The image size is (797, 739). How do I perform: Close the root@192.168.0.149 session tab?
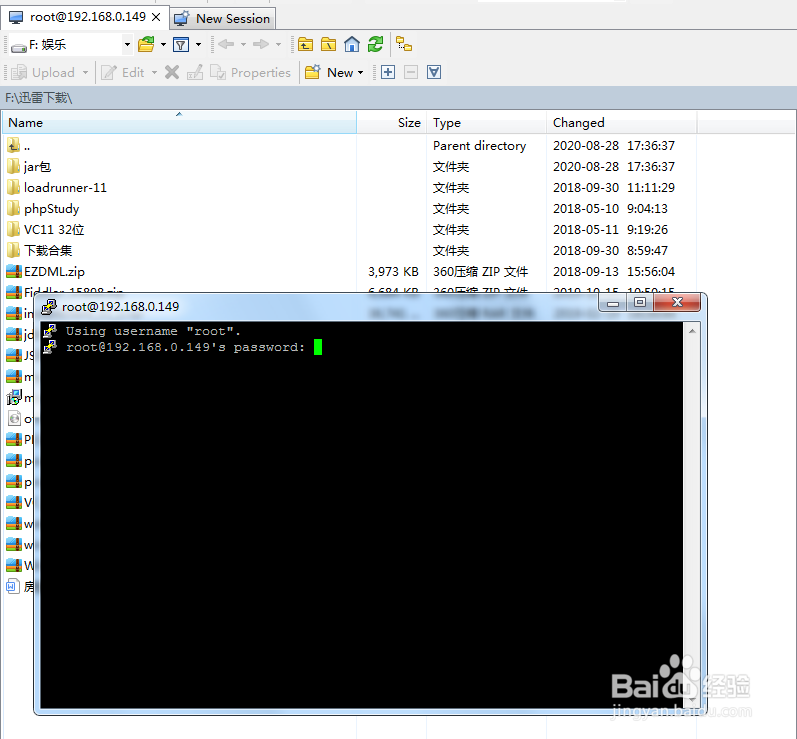pos(157,17)
